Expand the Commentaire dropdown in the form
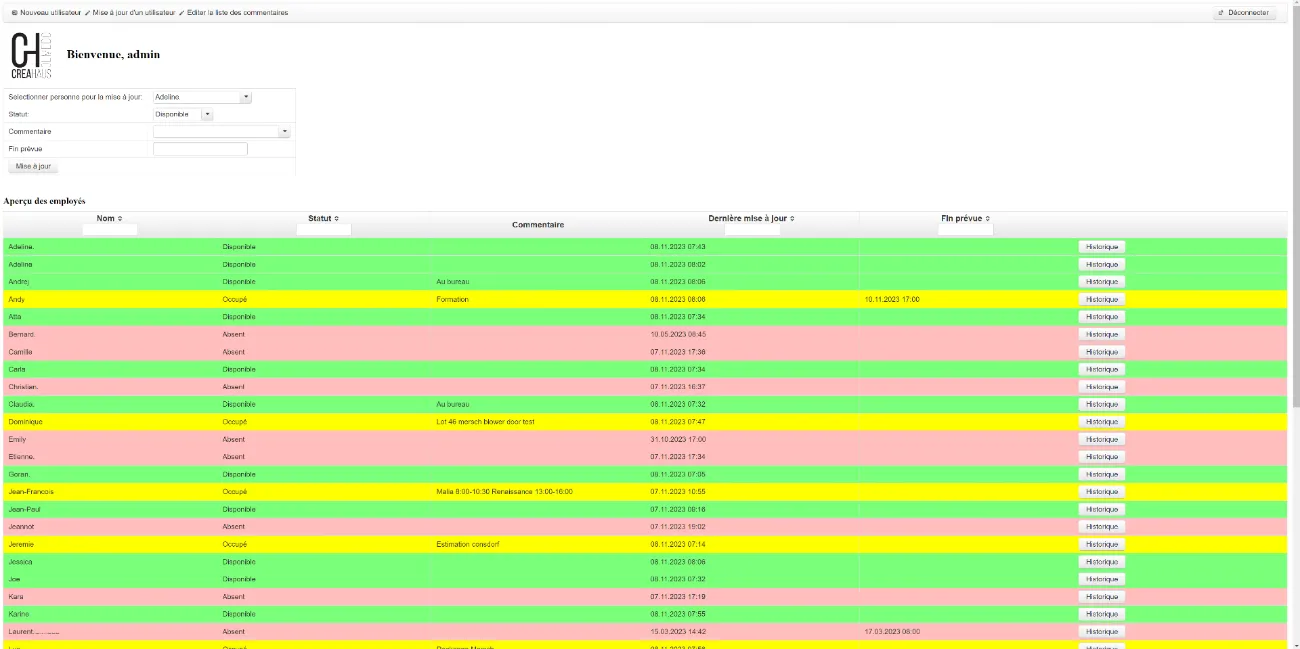The height and width of the screenshot is (649, 1300). [284, 131]
